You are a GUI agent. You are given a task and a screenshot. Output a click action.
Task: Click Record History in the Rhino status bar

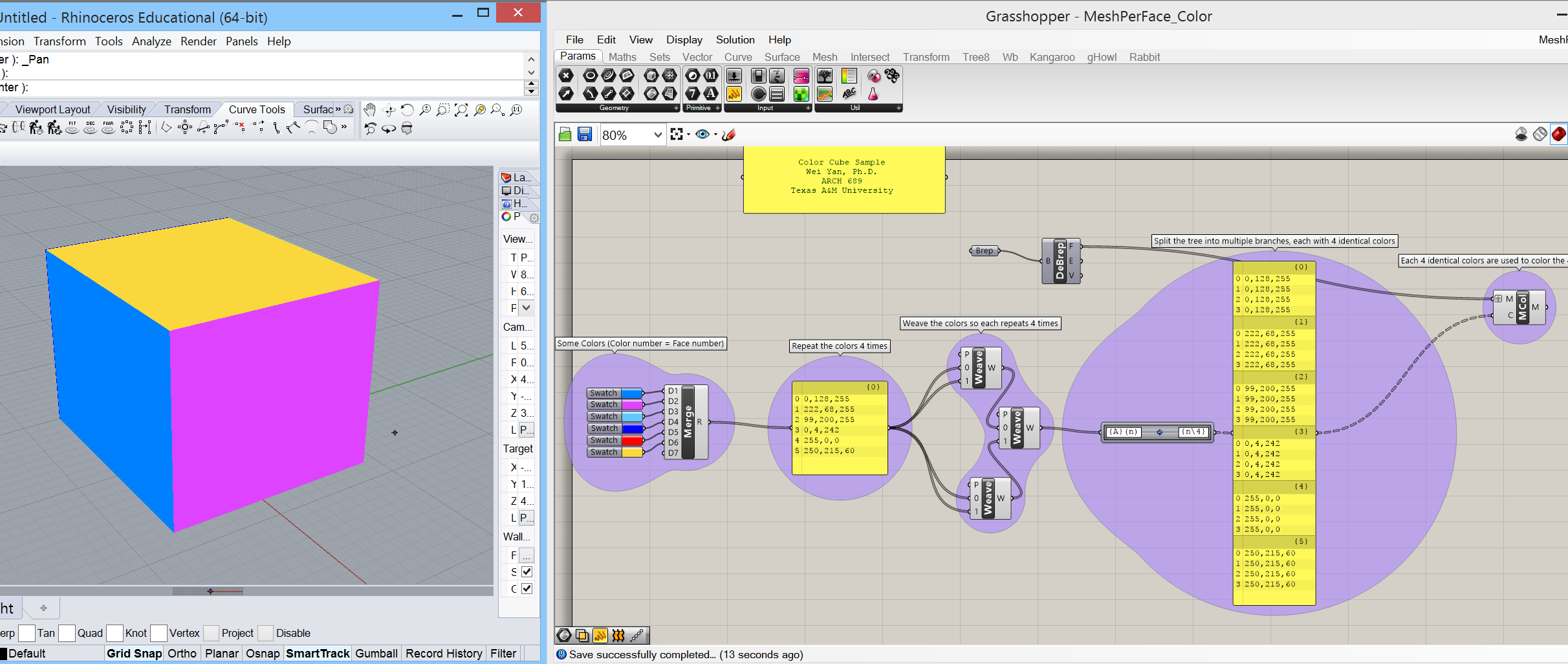pos(444,654)
